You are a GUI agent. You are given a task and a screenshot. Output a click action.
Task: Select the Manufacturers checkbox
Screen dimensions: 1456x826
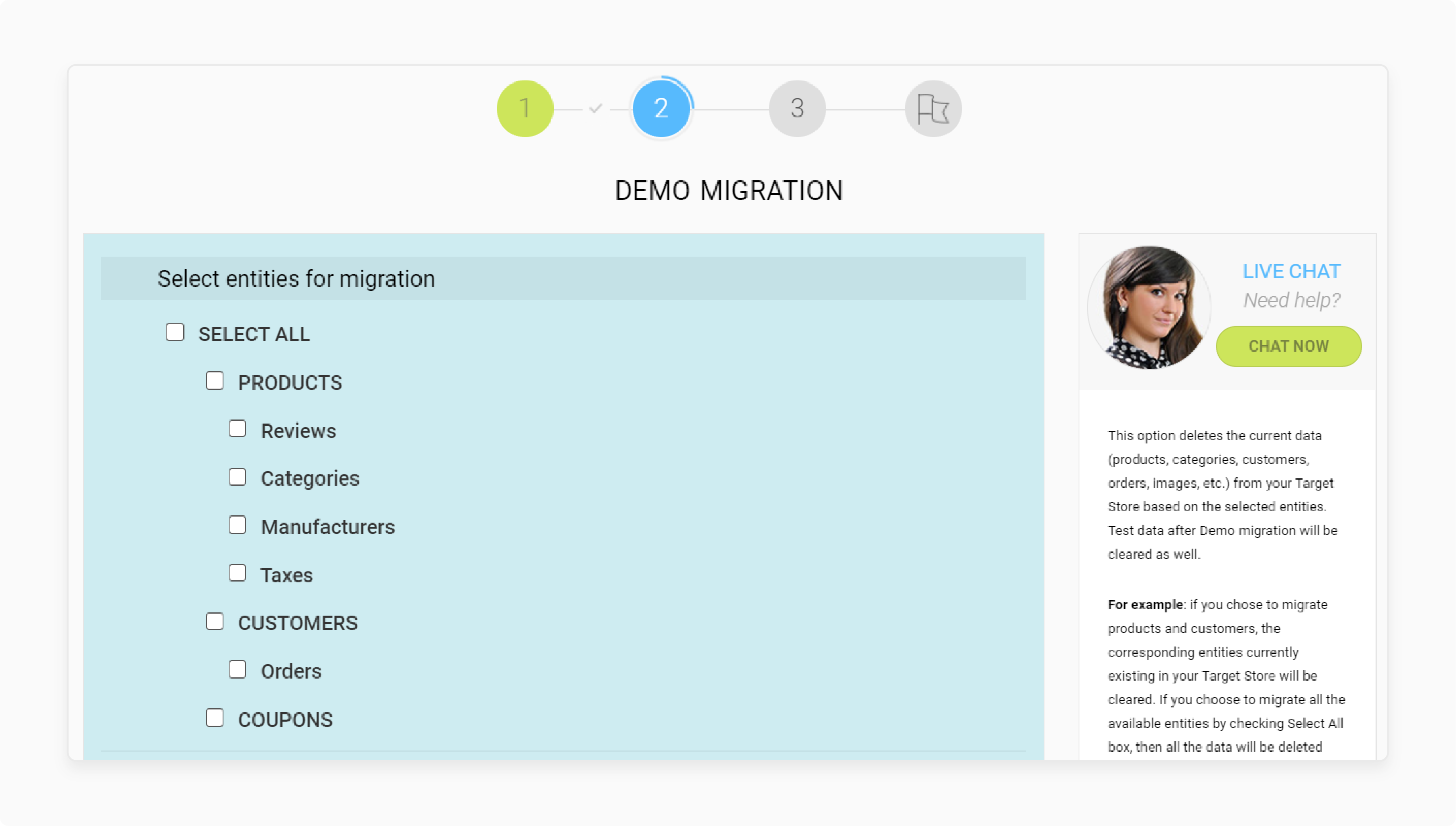click(237, 525)
